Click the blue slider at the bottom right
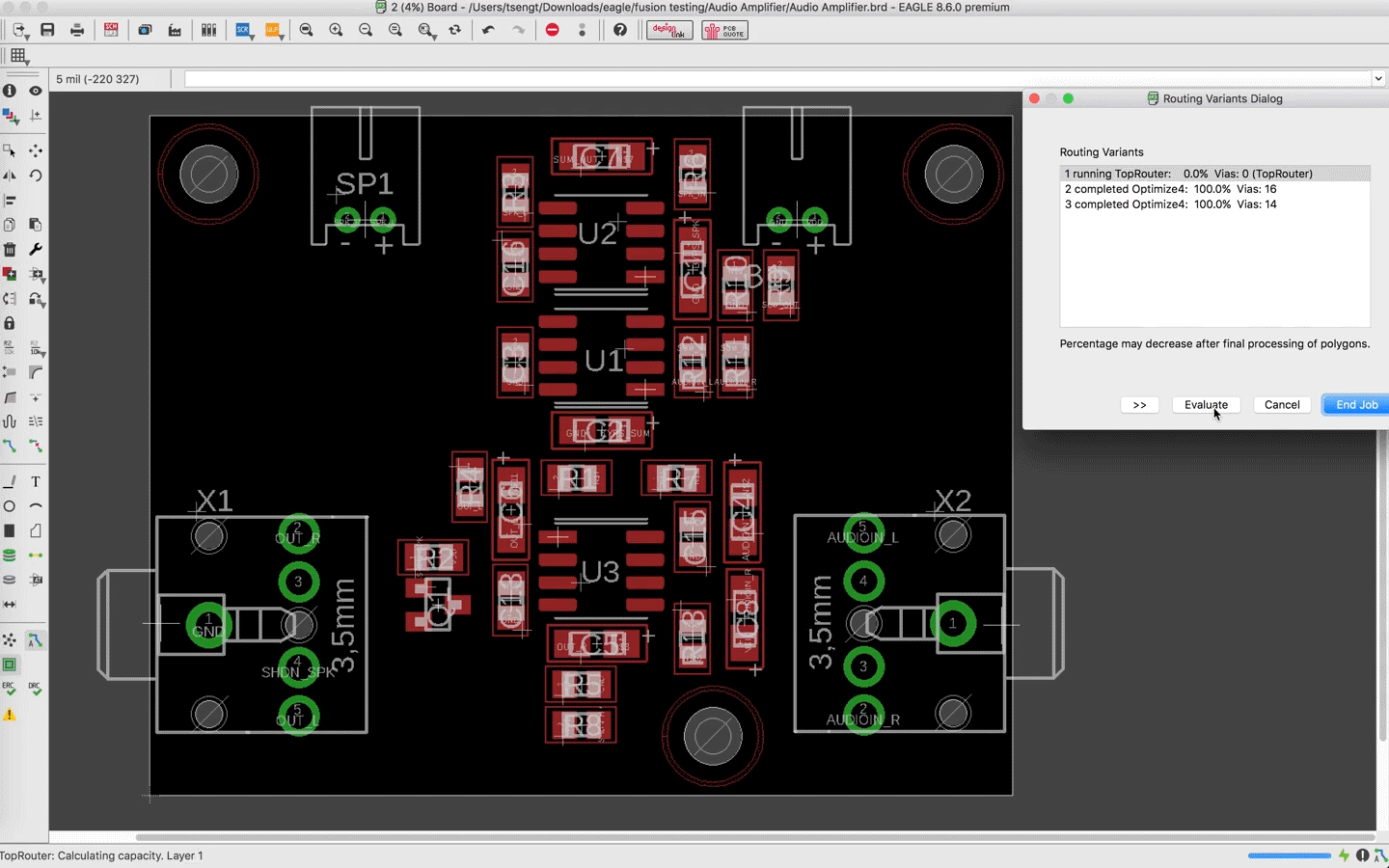 (1289, 854)
